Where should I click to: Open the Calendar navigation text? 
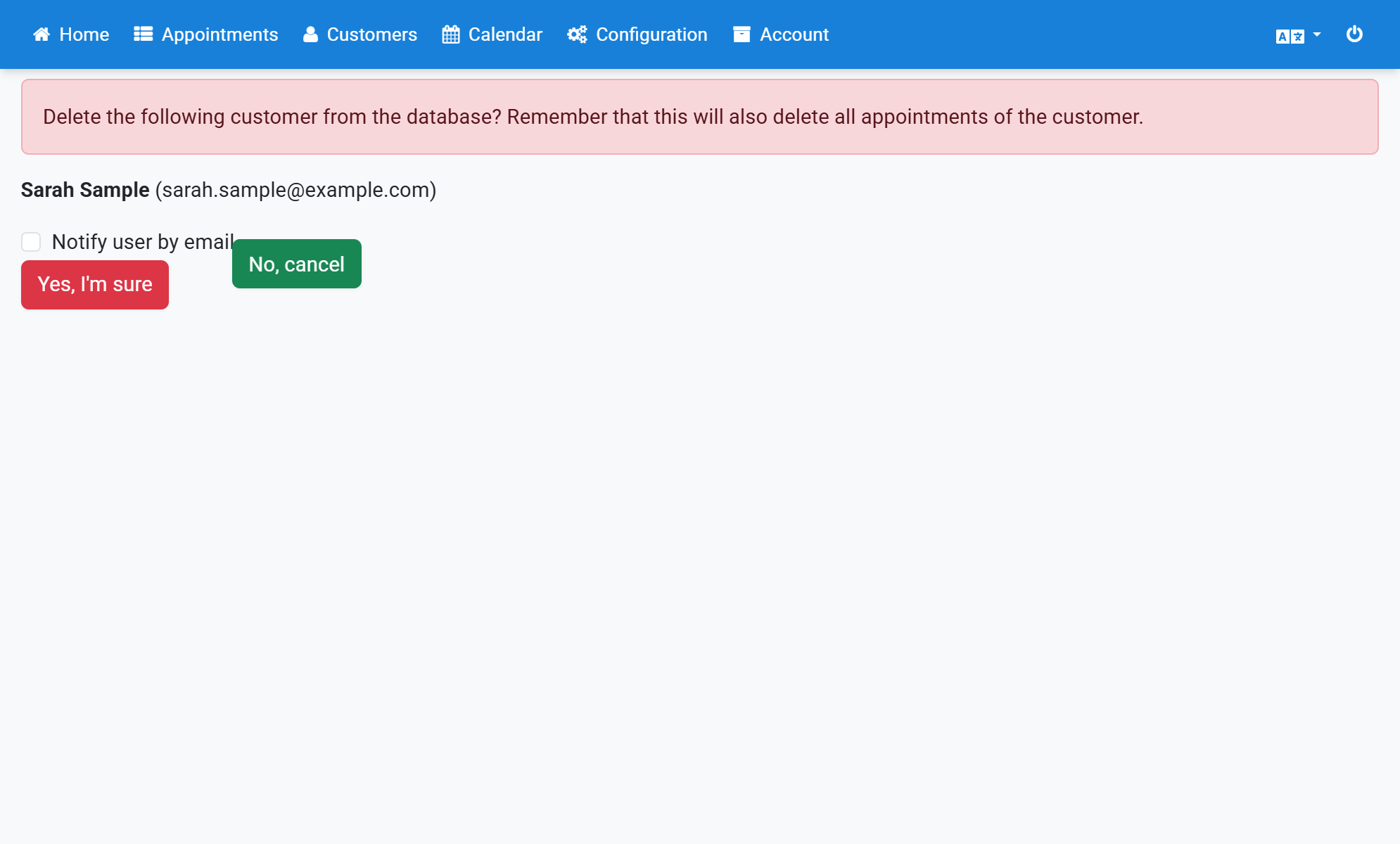pyautogui.click(x=505, y=34)
